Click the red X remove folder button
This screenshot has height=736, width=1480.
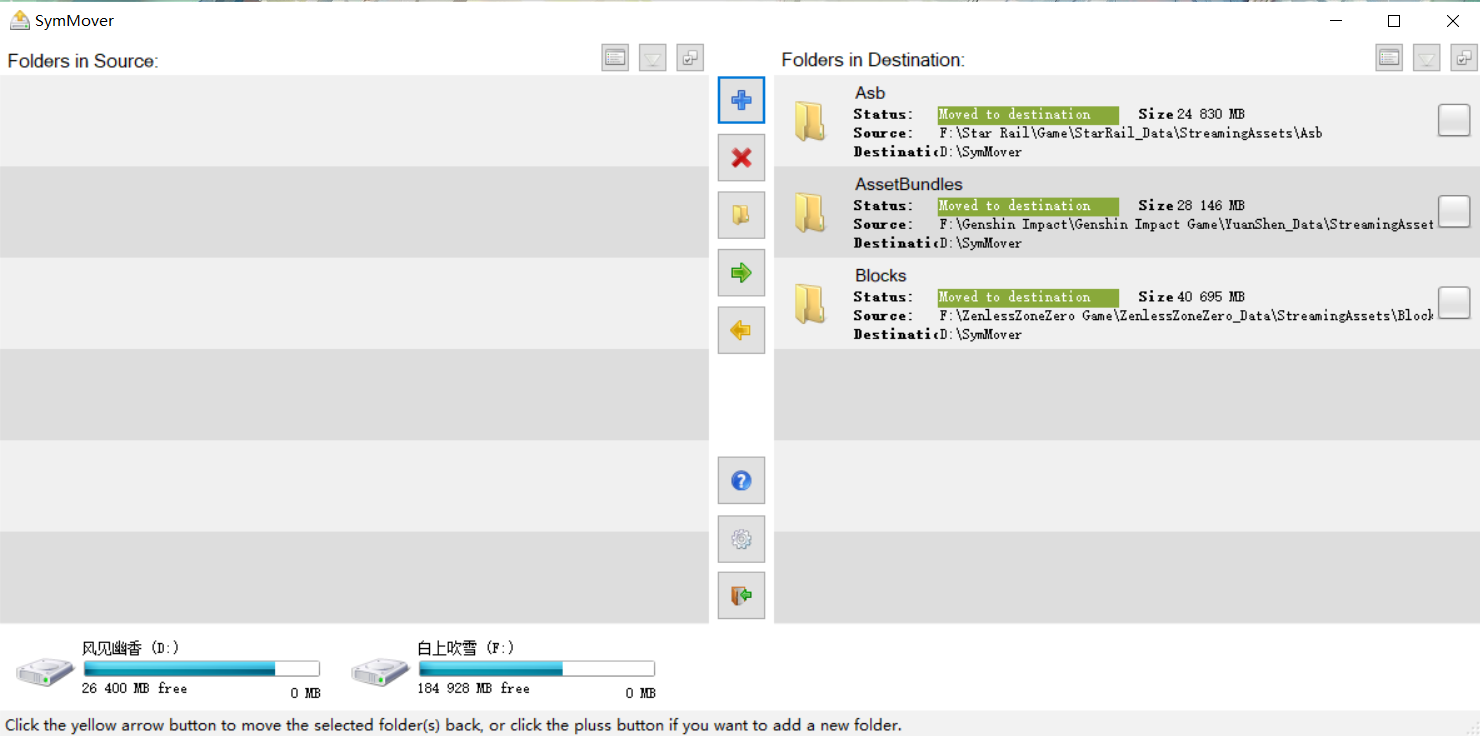pyautogui.click(x=741, y=158)
